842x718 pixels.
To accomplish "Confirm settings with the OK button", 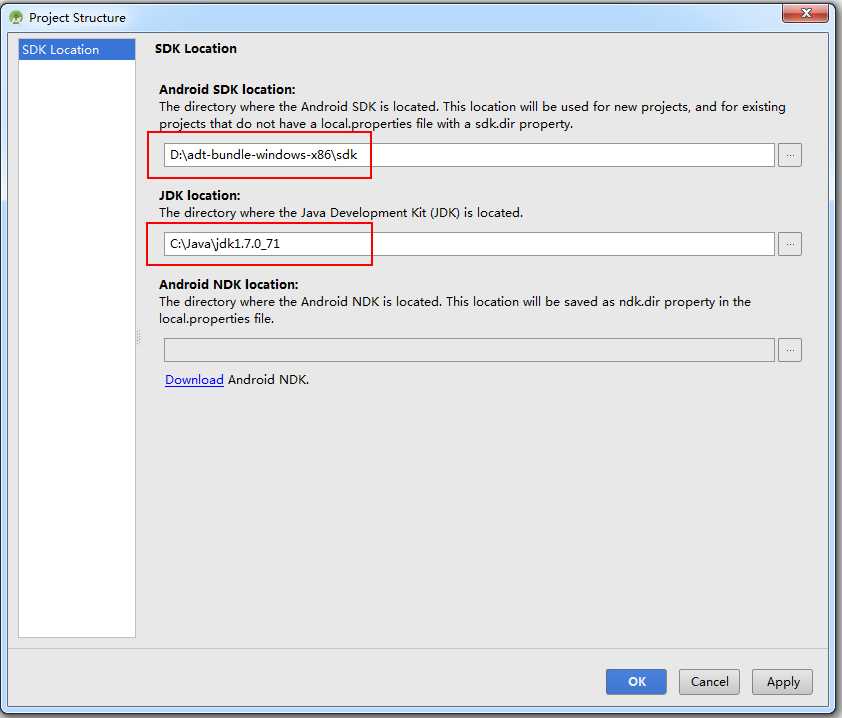I will (x=636, y=681).
